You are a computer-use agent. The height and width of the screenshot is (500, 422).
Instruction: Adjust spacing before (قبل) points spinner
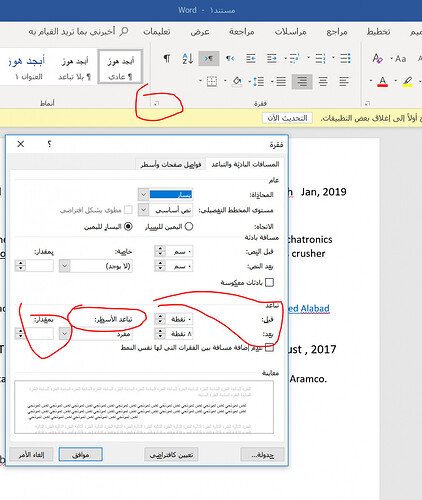[x=160, y=319]
